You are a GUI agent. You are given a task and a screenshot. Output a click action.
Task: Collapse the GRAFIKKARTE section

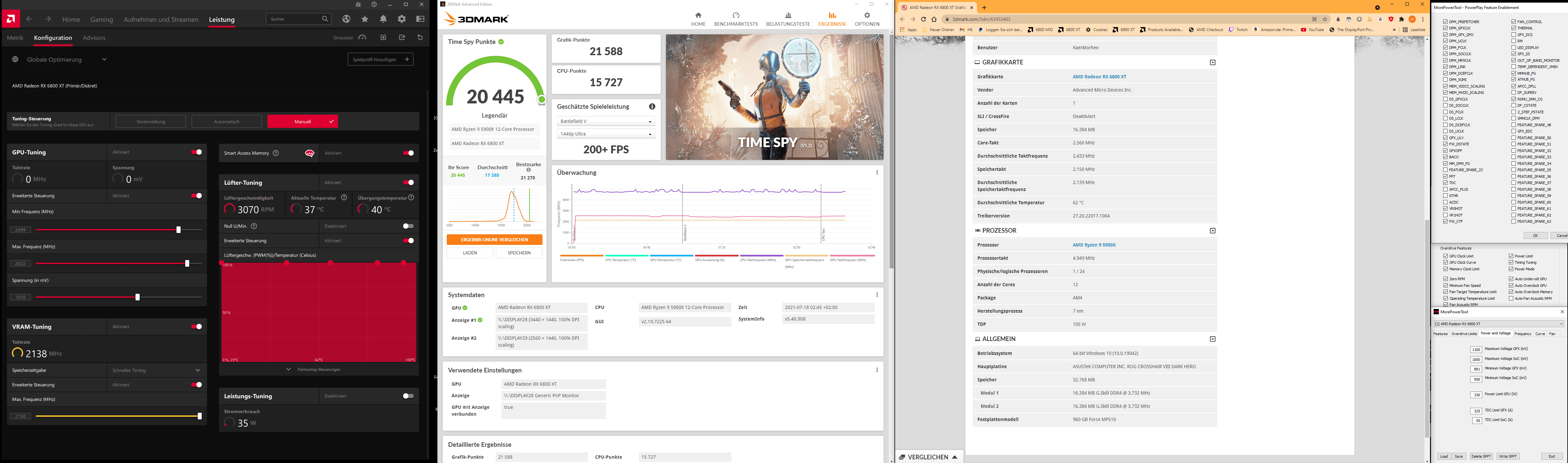[x=1212, y=62]
